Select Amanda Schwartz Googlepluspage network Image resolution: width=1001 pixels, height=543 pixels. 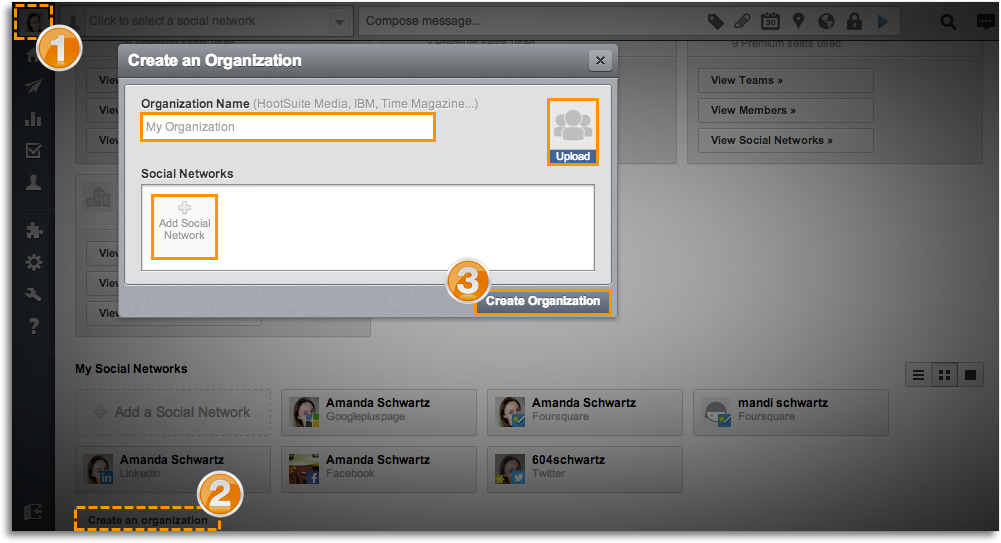(x=379, y=412)
